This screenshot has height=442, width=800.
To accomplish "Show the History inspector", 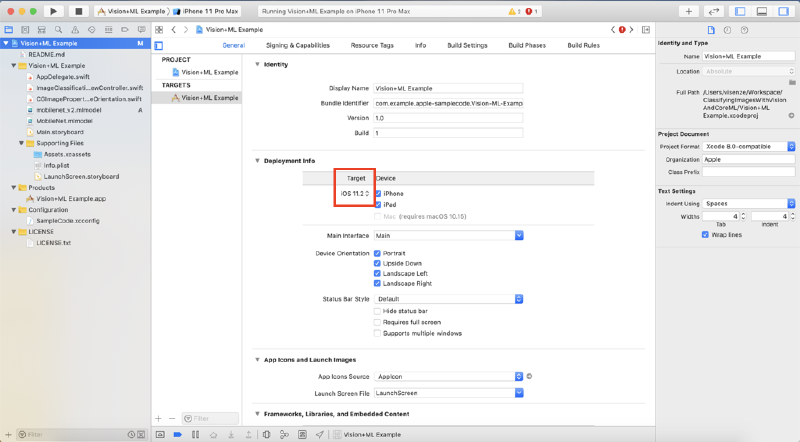I will click(728, 30).
